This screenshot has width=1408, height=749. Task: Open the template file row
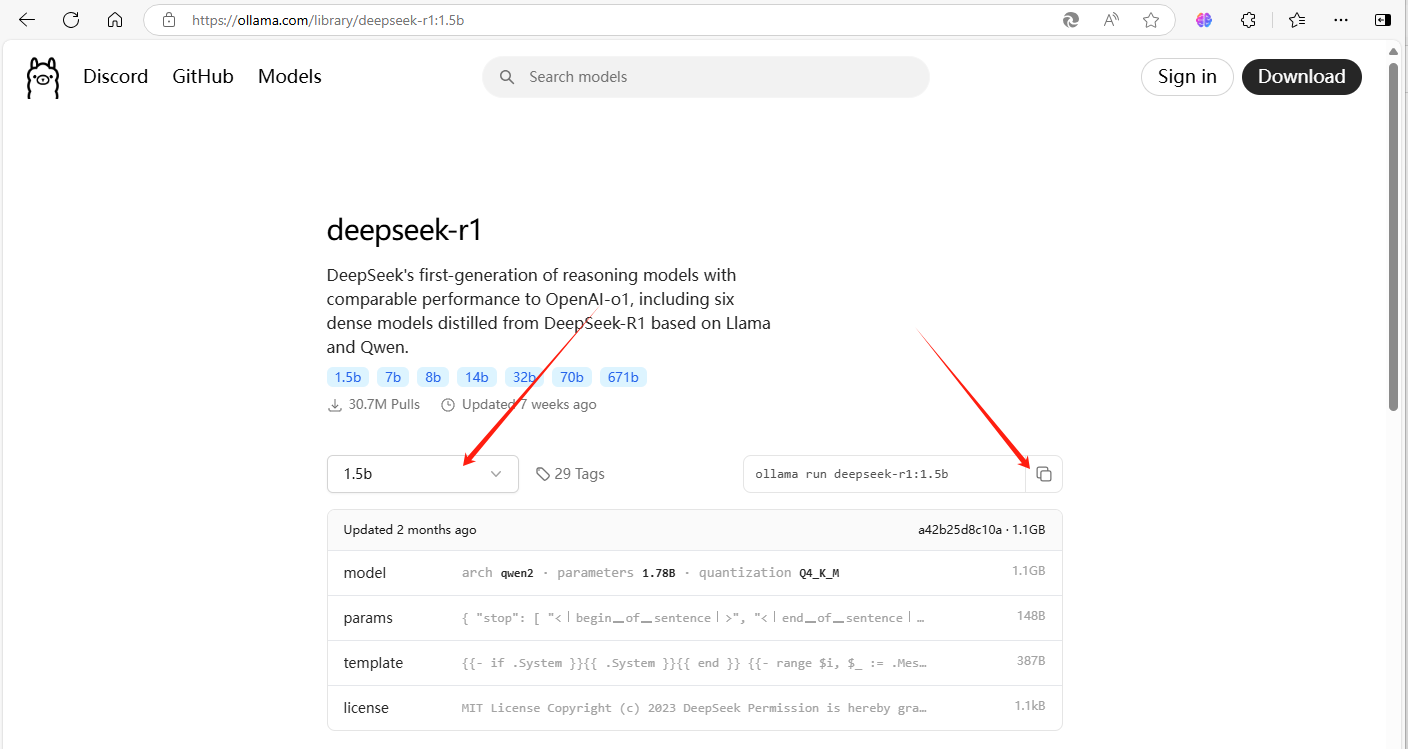pos(695,663)
